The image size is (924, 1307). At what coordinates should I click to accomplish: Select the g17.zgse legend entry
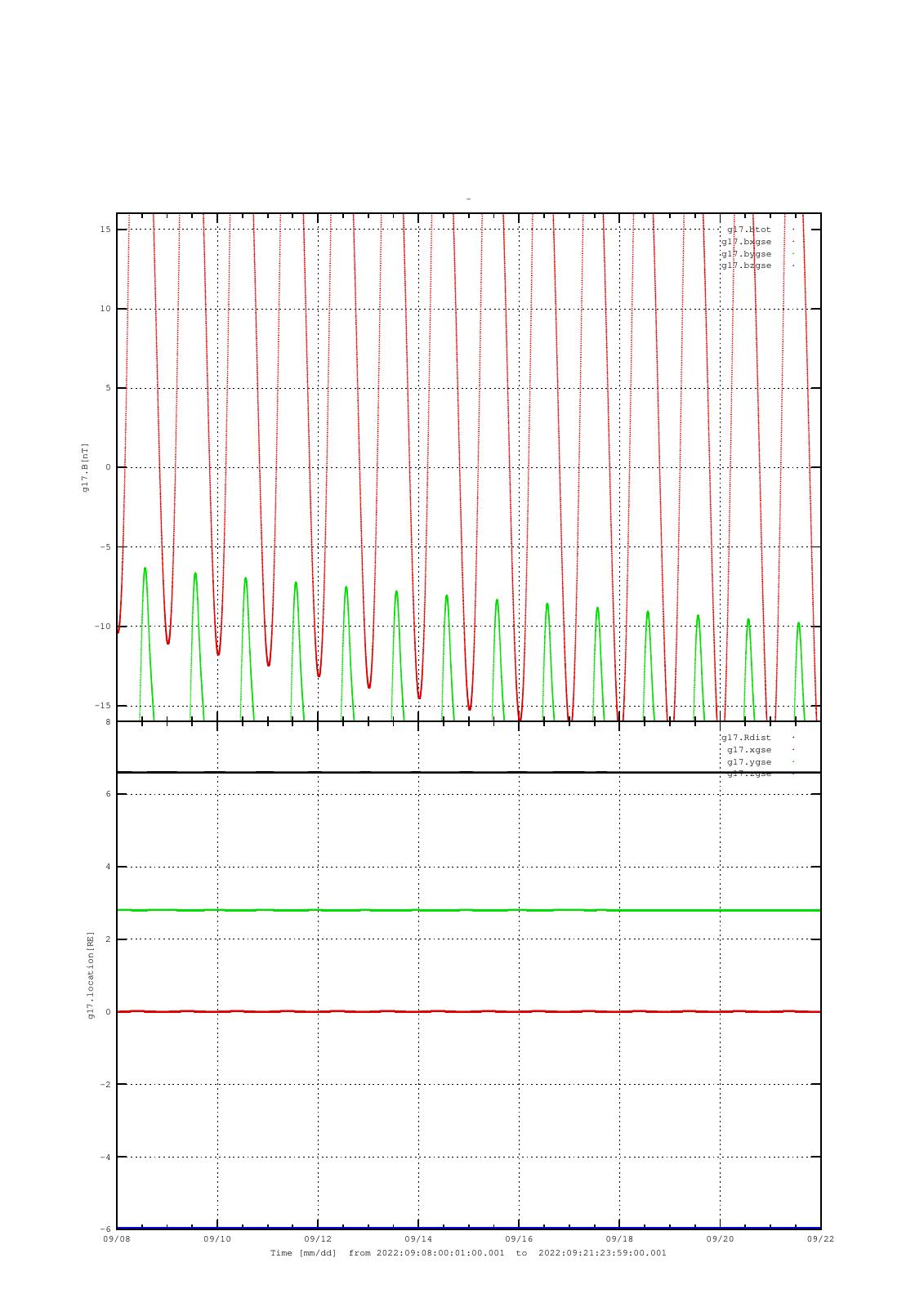click(749, 774)
